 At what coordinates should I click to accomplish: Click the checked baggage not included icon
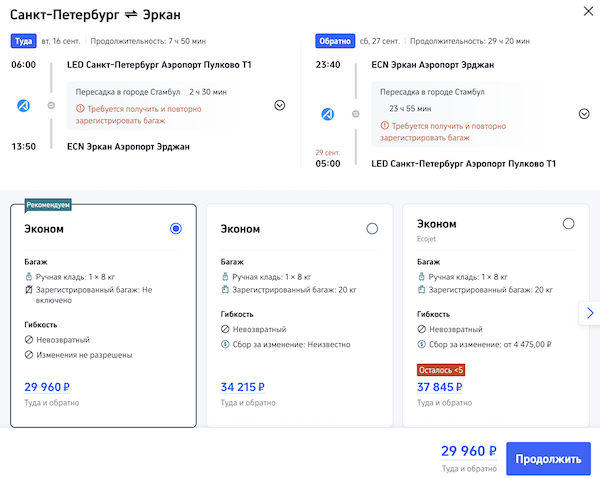coord(29,289)
